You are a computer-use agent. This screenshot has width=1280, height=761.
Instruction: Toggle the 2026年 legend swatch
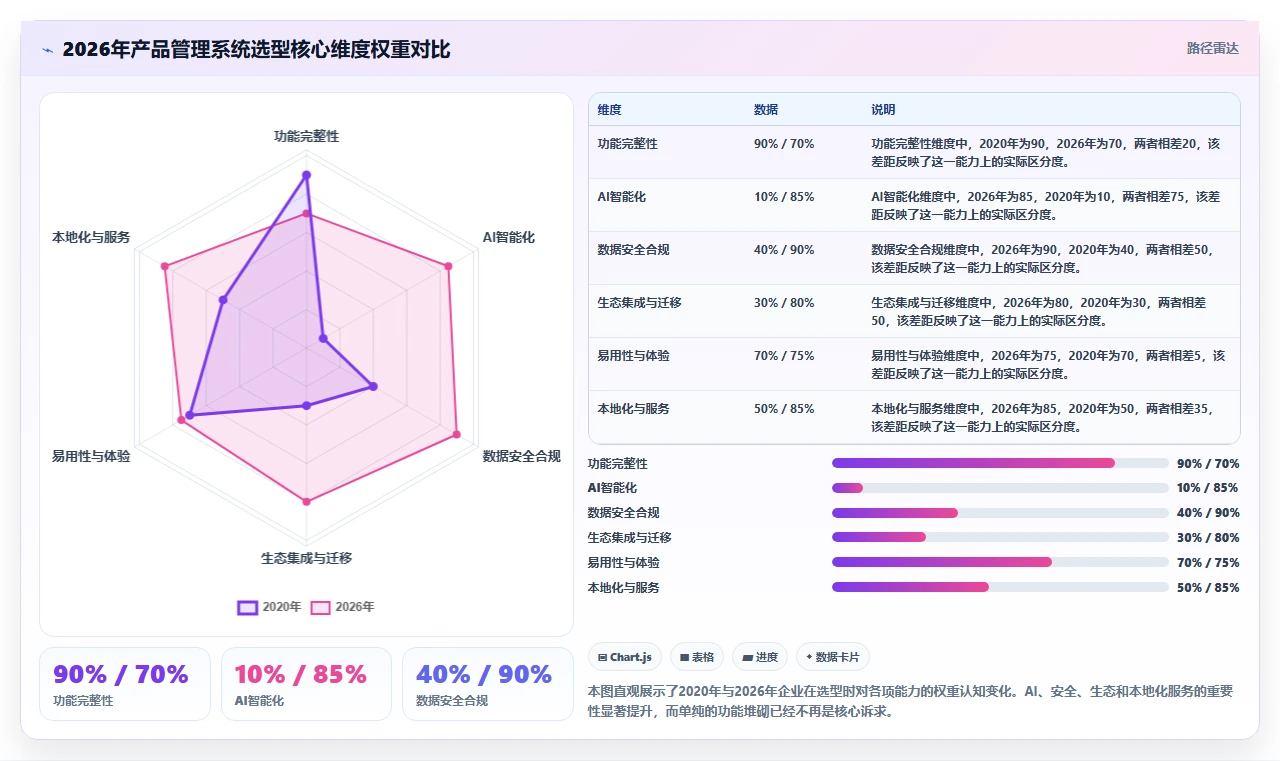320,607
